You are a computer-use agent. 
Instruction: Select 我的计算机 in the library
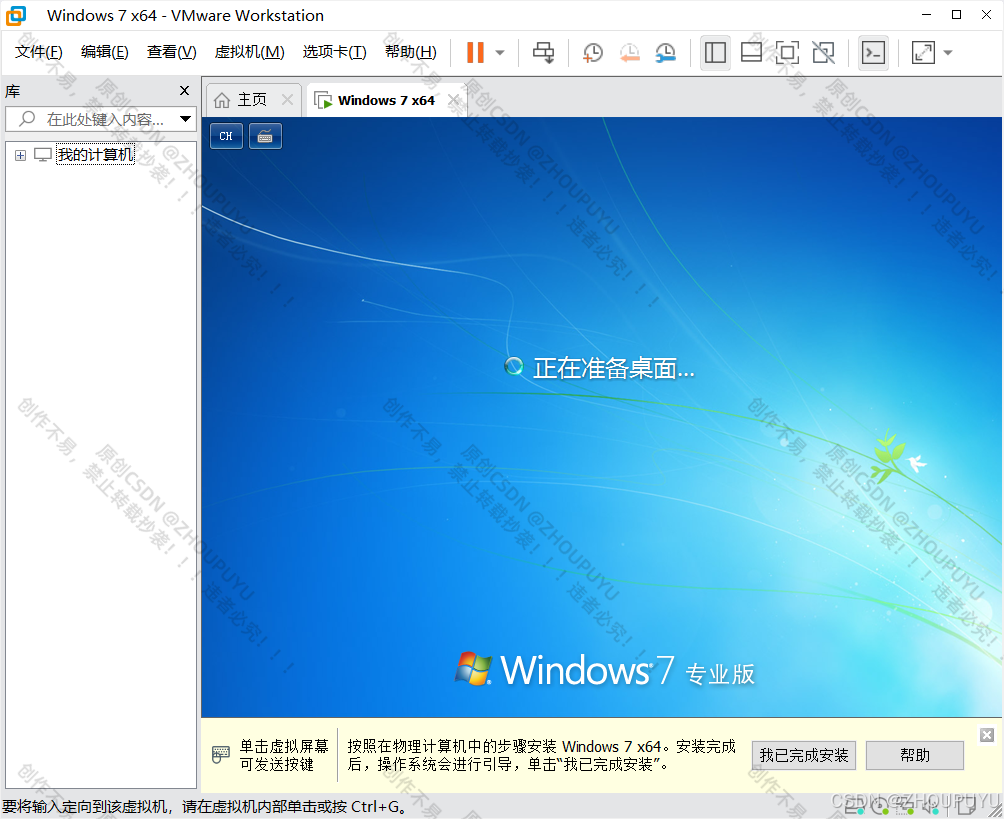95,154
